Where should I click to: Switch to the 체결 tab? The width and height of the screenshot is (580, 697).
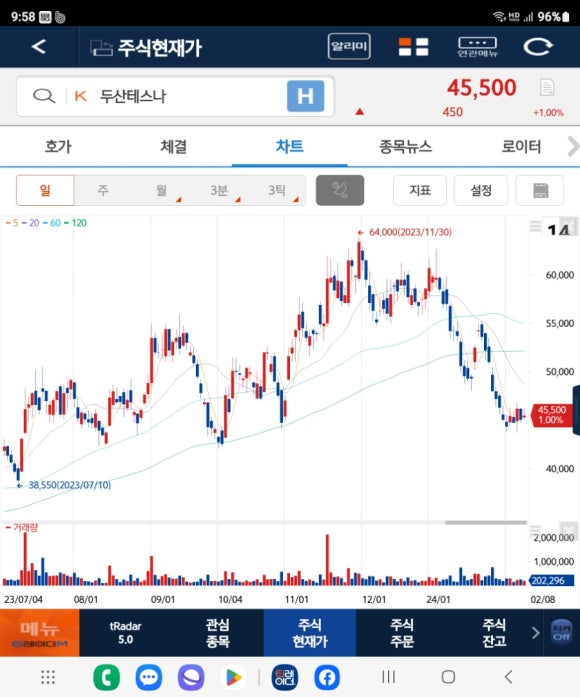click(x=174, y=146)
